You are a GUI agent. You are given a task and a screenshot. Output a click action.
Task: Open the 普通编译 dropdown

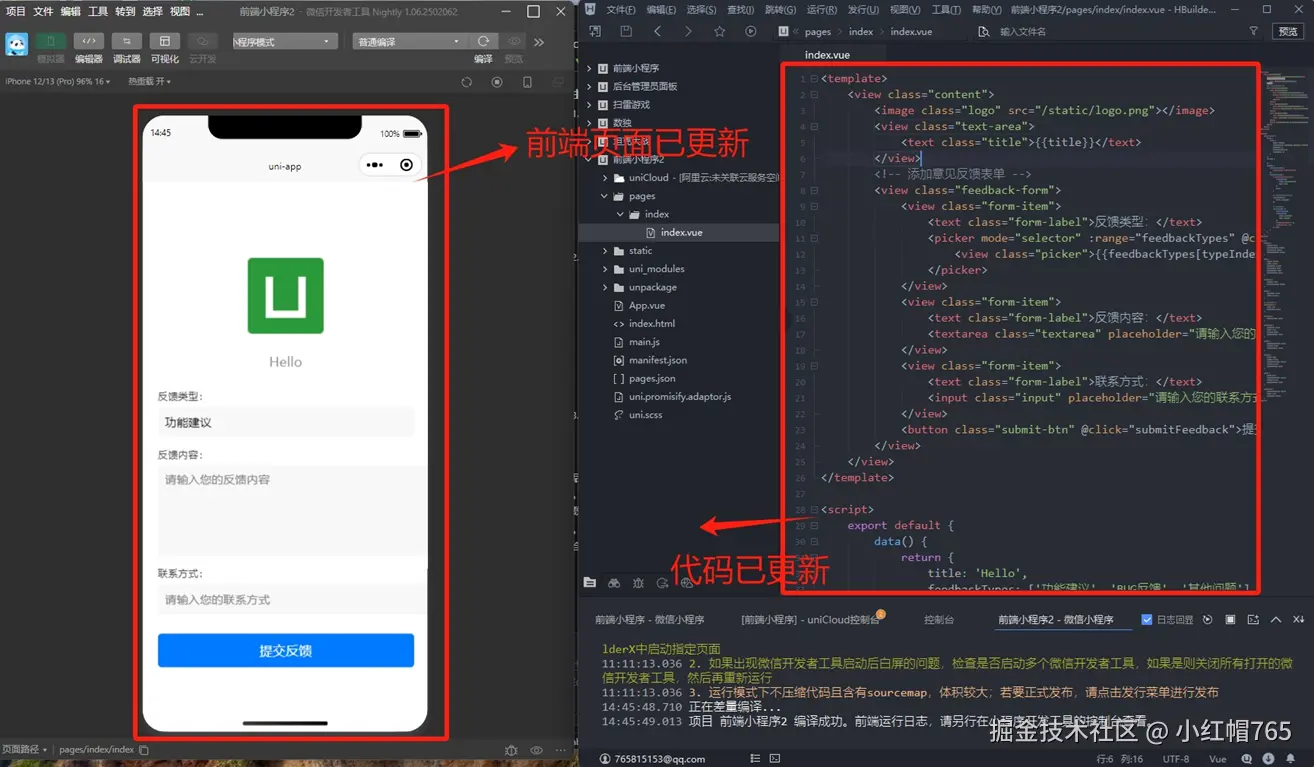410,42
